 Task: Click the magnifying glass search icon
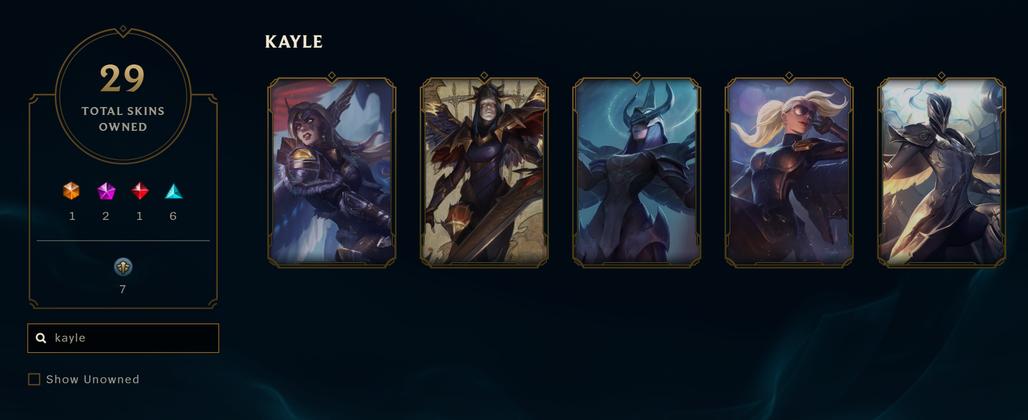pyautogui.click(x=41, y=338)
